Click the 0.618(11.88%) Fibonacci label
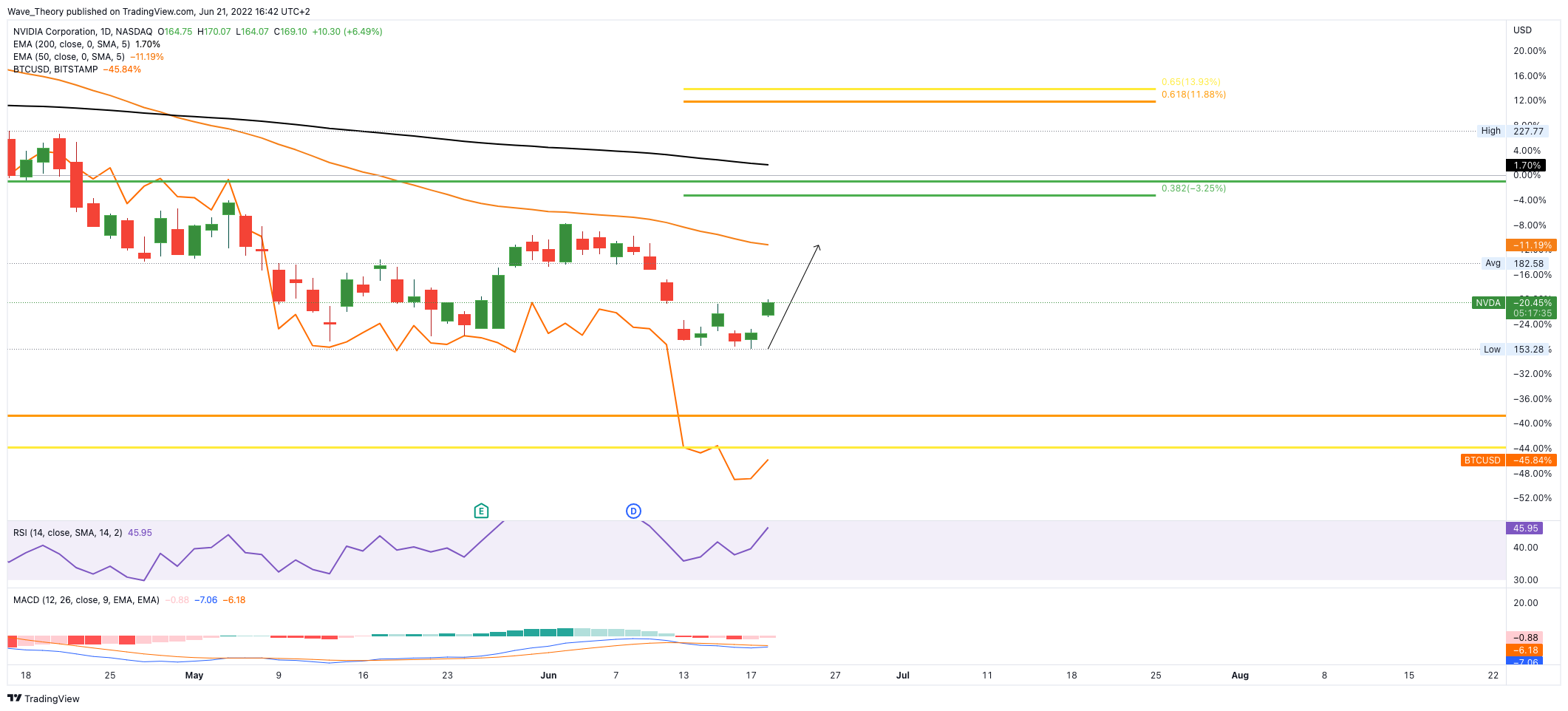 point(1193,95)
